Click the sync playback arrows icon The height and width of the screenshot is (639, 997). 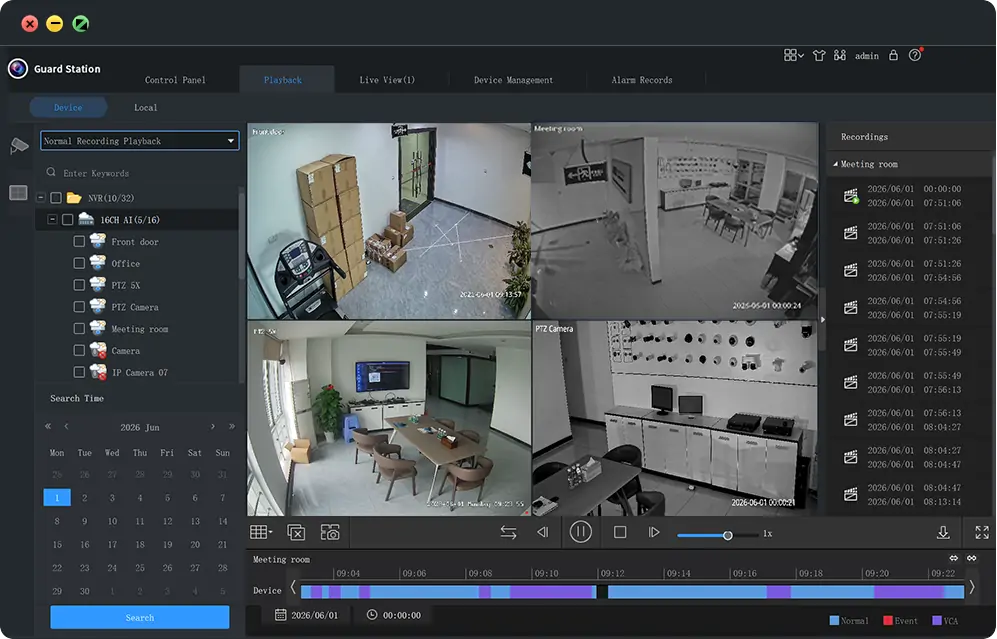[x=508, y=532]
